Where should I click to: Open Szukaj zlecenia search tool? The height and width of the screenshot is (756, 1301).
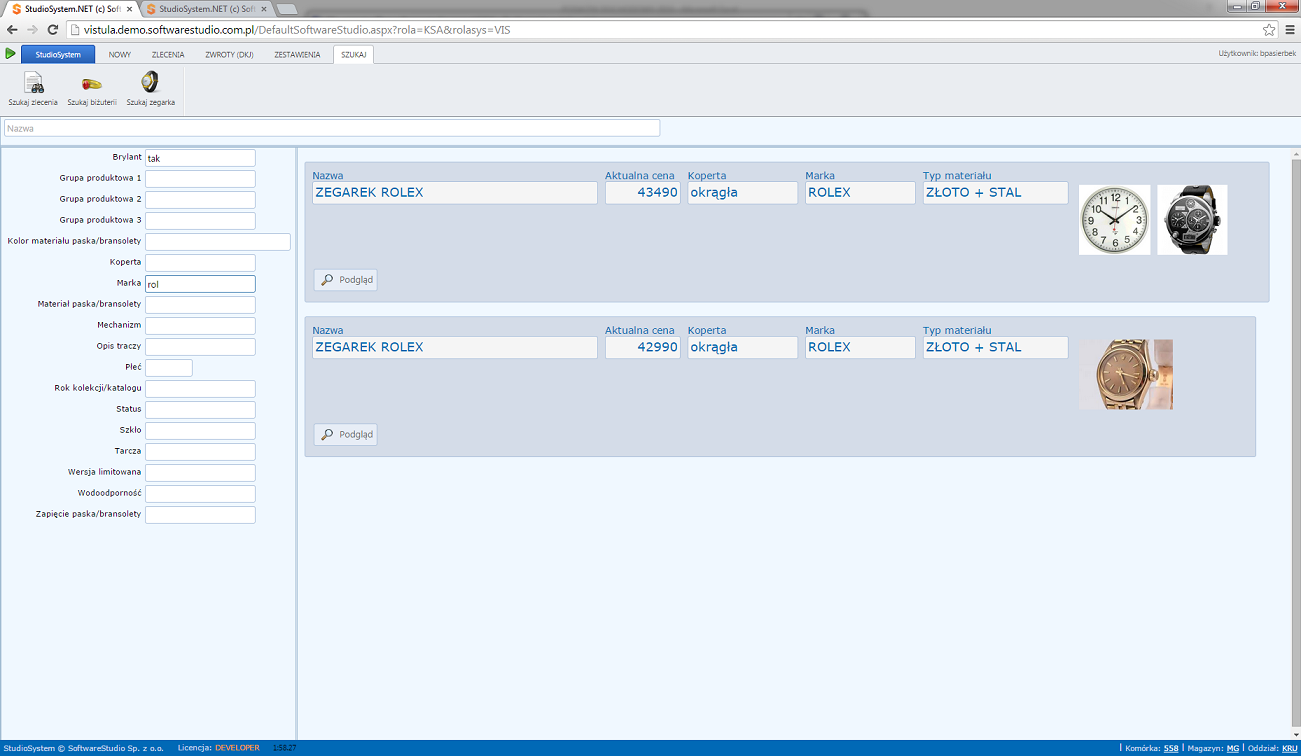pos(33,88)
